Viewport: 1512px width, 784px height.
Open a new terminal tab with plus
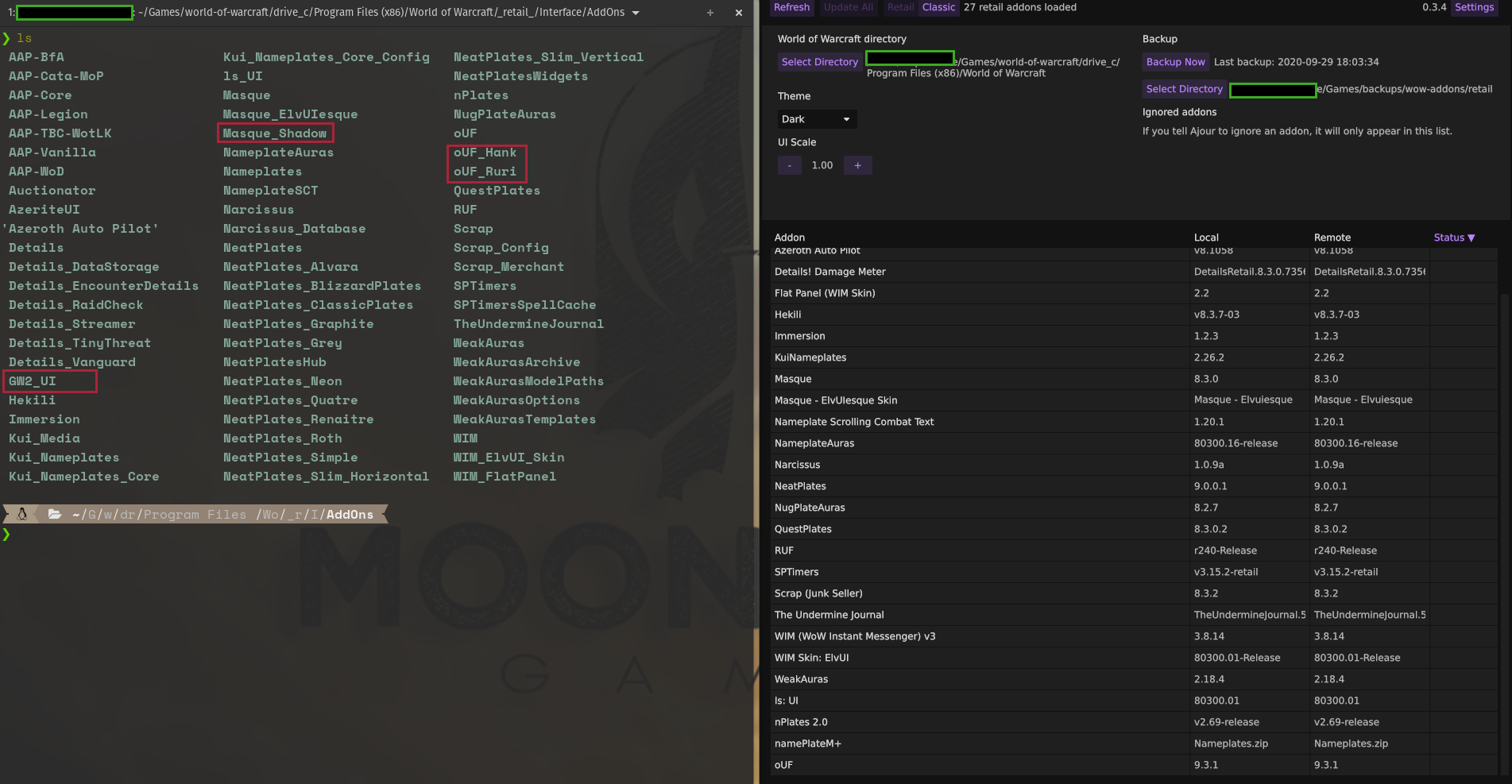pos(710,13)
